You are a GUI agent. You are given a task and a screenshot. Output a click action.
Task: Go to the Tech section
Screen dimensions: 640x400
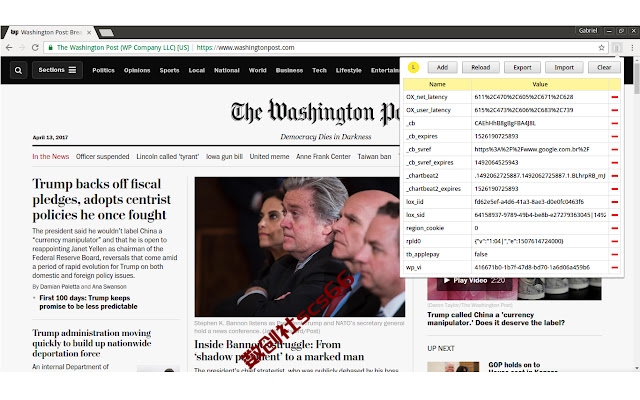(x=319, y=70)
